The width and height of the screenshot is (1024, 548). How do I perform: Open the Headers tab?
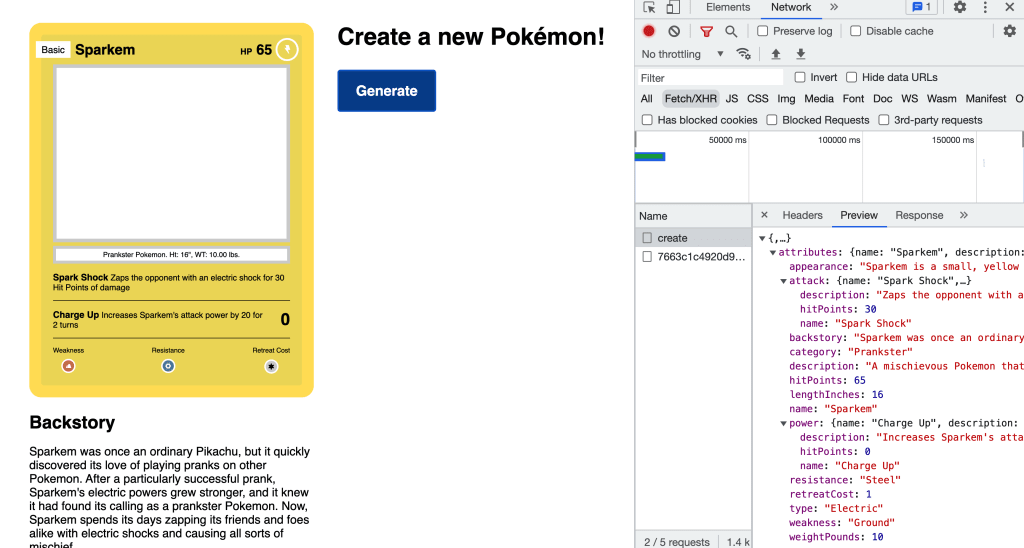(802, 215)
